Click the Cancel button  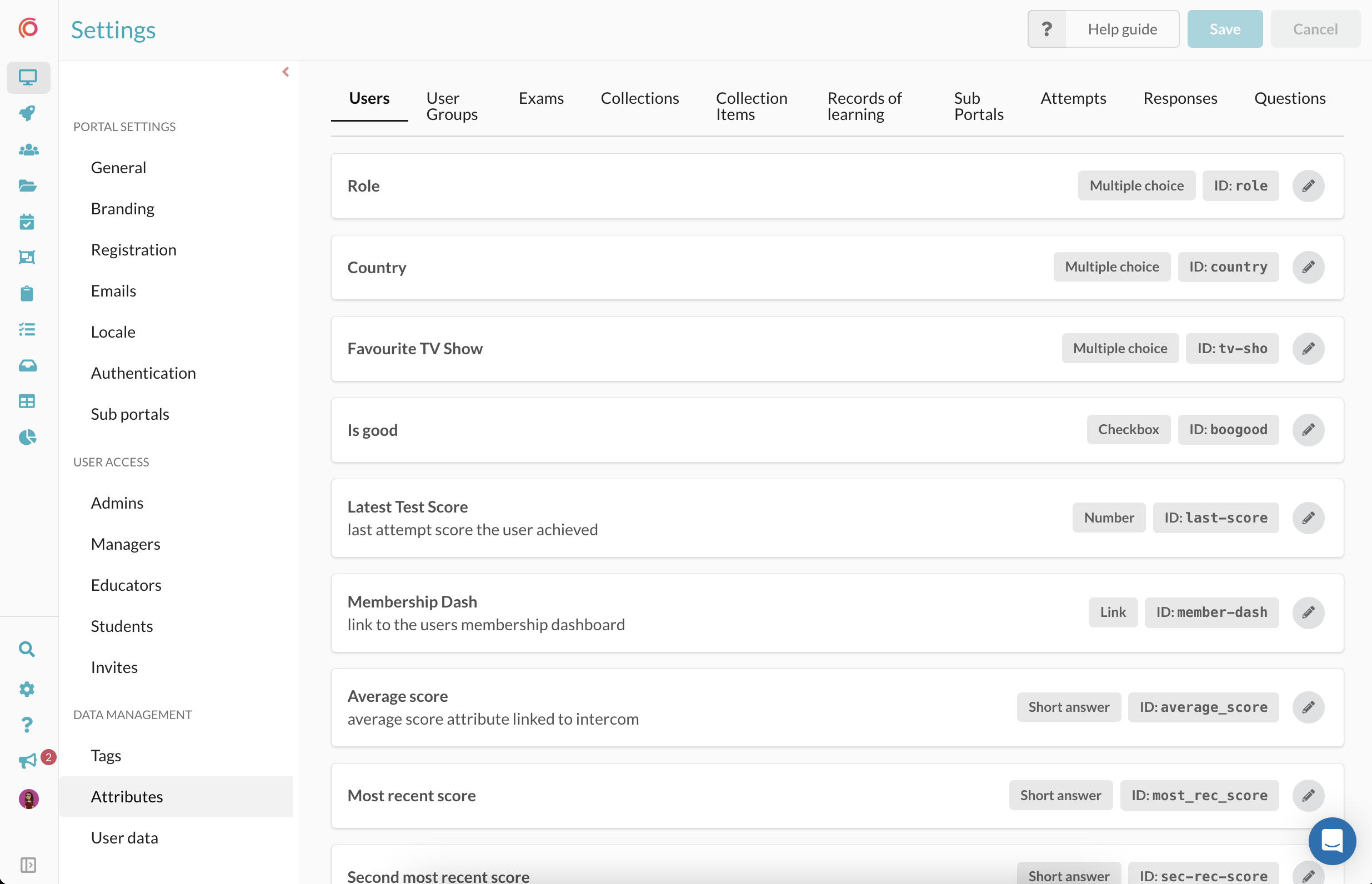[x=1315, y=29]
